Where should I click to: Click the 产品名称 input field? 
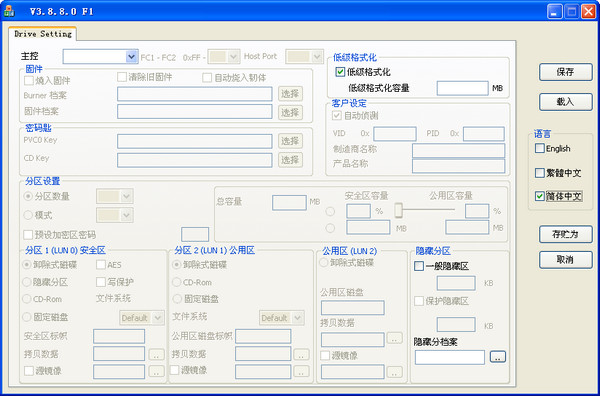point(458,166)
